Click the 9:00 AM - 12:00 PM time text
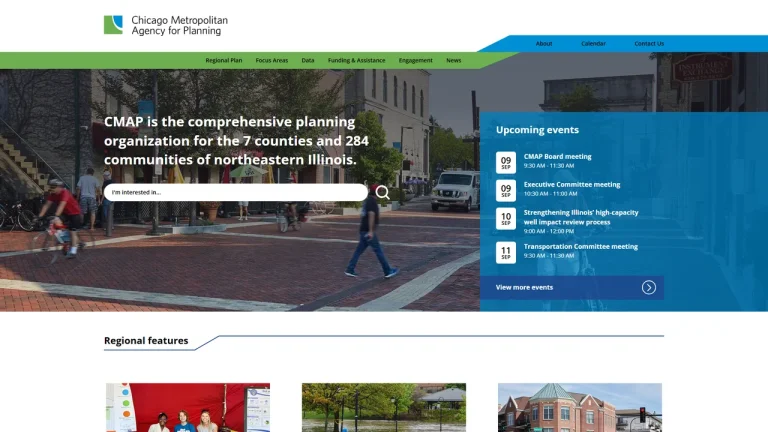The image size is (768, 432). [549, 231]
